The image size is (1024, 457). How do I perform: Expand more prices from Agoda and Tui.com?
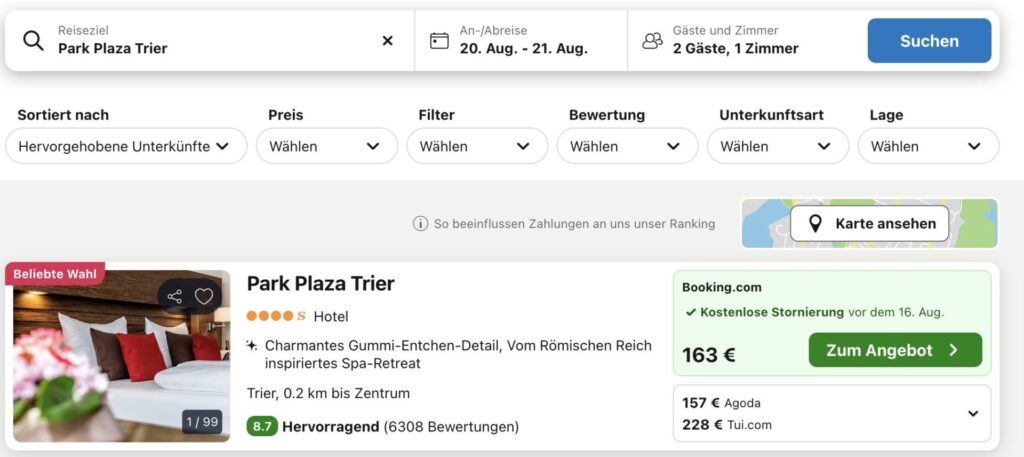(x=973, y=413)
